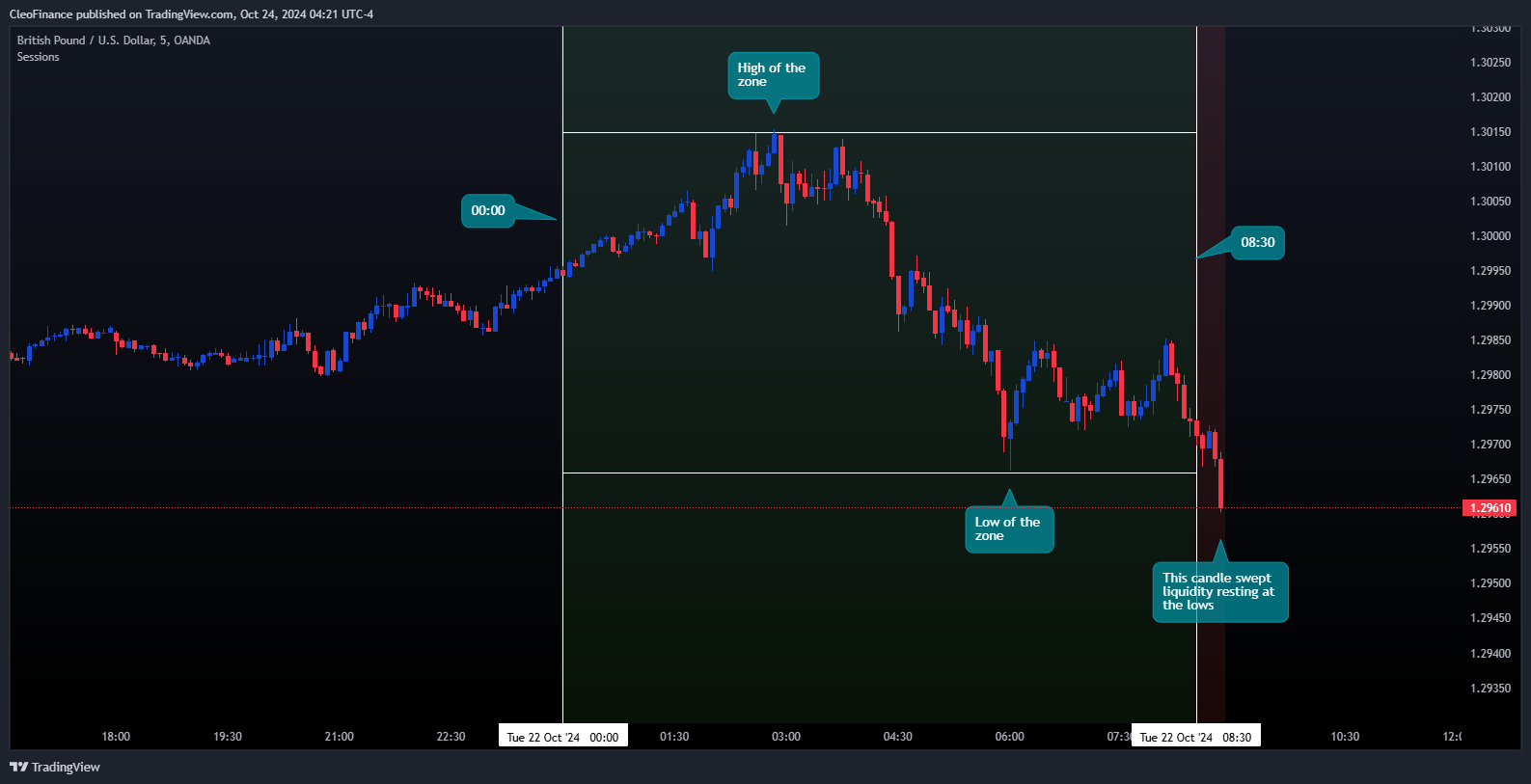Viewport: 1531px width, 784px height.
Task: Click the 1.30150 price axis label
Action: pos(1490,132)
